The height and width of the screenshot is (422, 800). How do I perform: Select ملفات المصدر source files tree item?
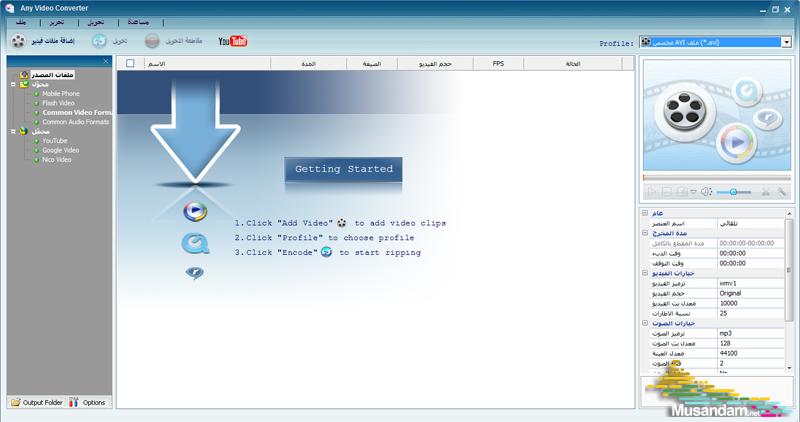(53, 75)
